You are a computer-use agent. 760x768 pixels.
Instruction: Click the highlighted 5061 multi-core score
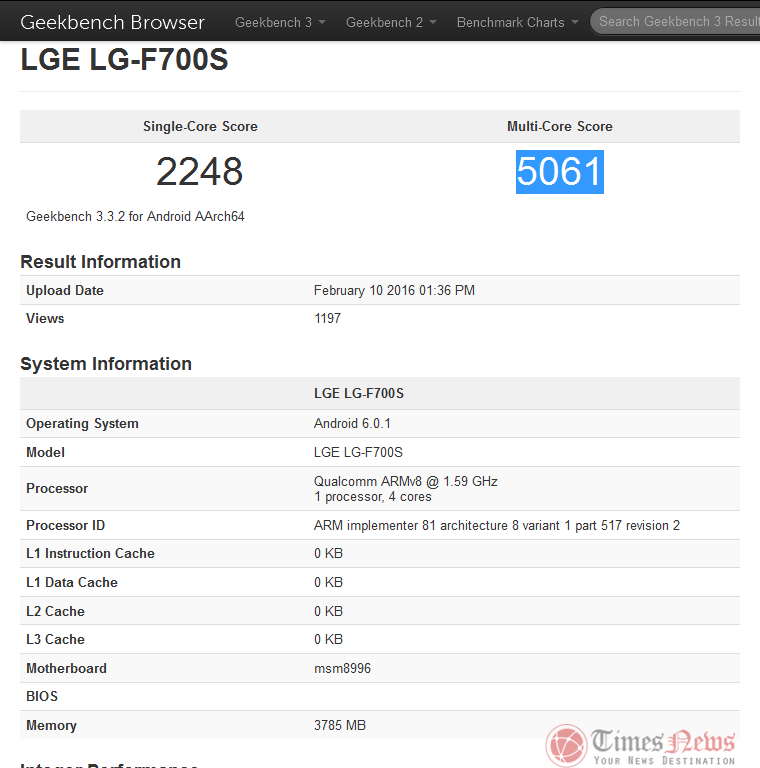point(559,172)
